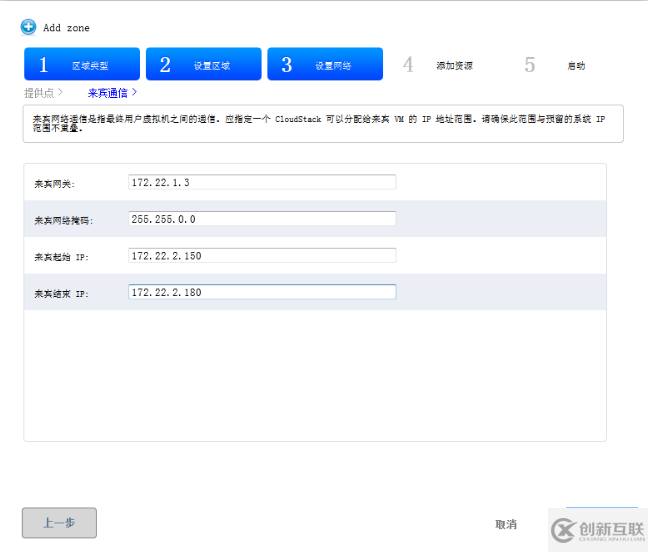Focus the 来宾结束 IP input field
Image resolution: width=648 pixels, height=552 pixels.
pyautogui.click(x=262, y=292)
